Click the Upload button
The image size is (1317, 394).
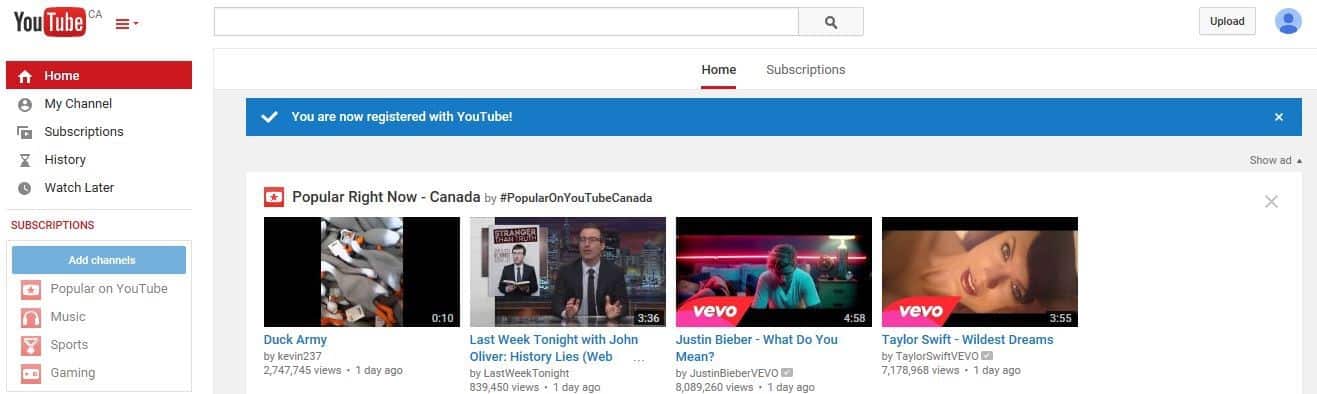(1227, 21)
